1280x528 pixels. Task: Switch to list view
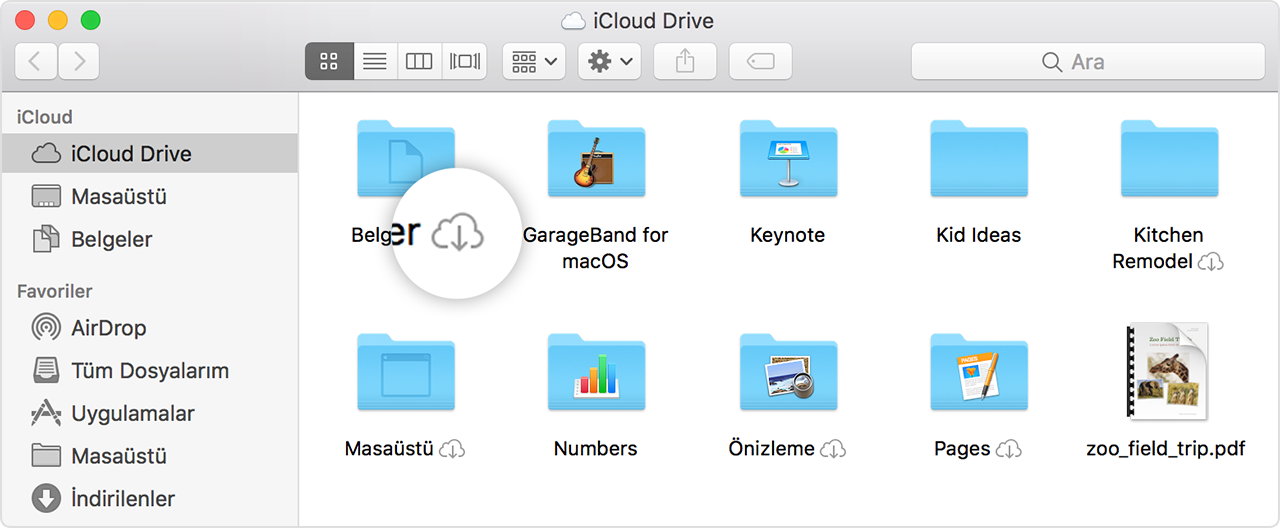(375, 62)
